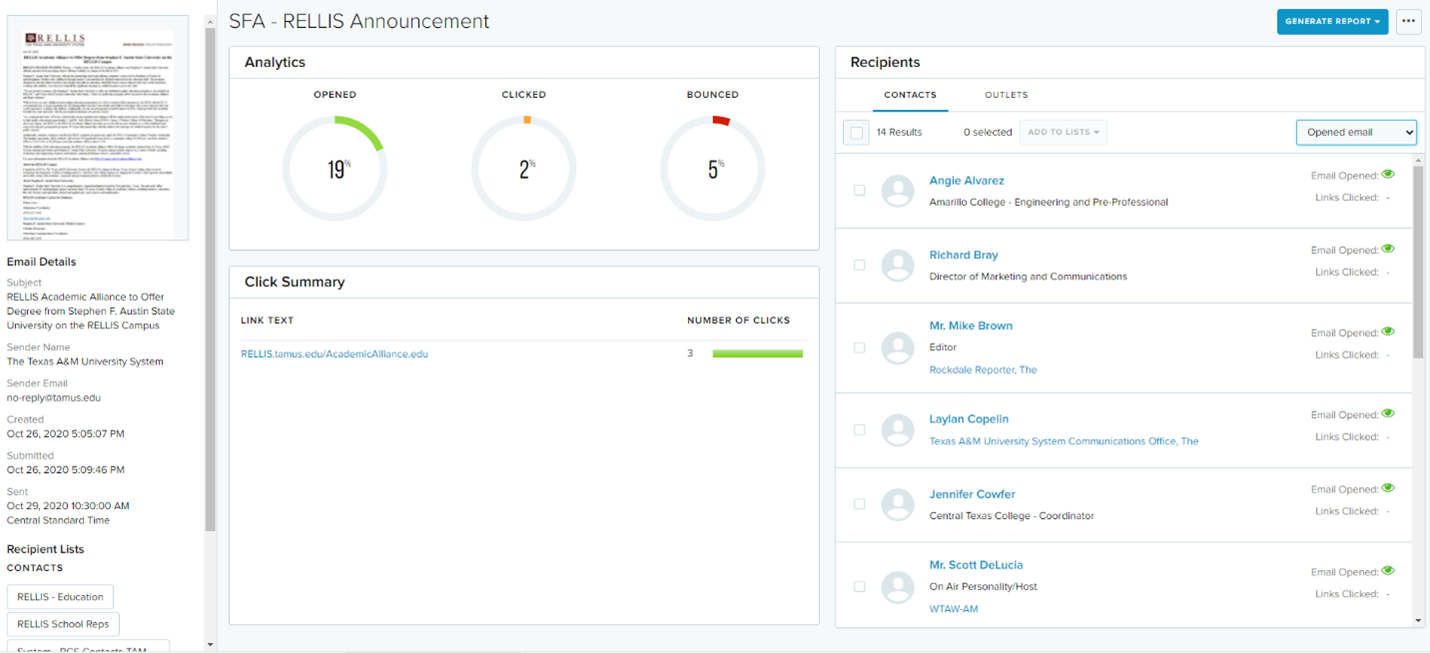Viewport: 1430px width, 653px height.
Task: Click the Sender Name value Texas A&M University System
Action: 85,362
